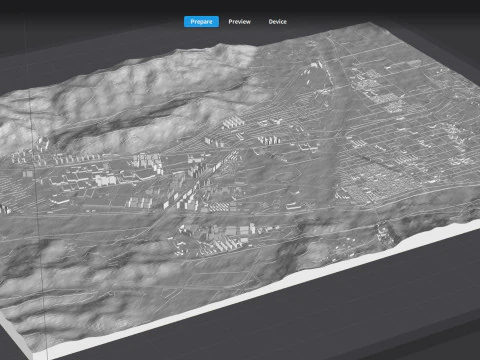Open the Device tab

[x=277, y=22]
